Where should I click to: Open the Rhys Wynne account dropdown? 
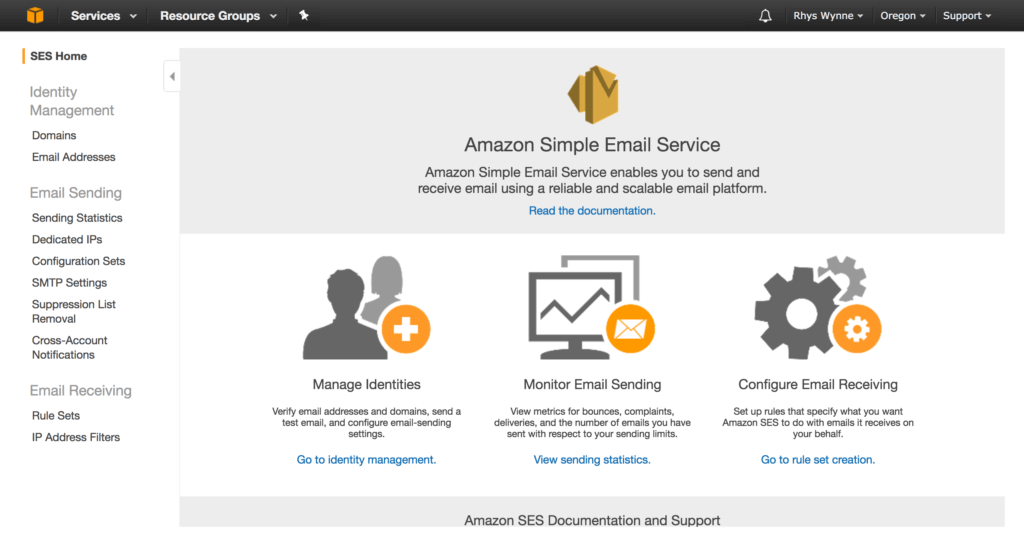click(x=828, y=16)
